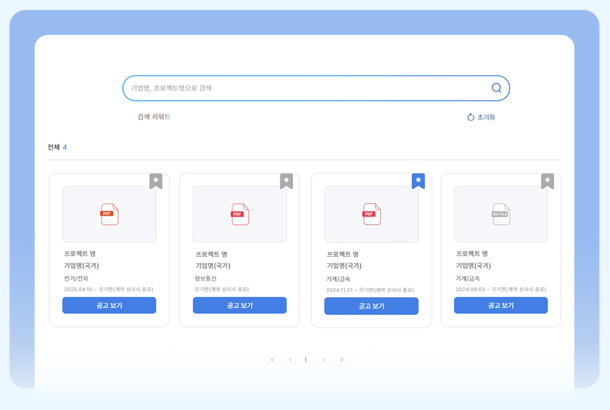Image resolution: width=610 pixels, height=410 pixels.
Task: Open the orange PPT file icon
Action: pos(109,214)
